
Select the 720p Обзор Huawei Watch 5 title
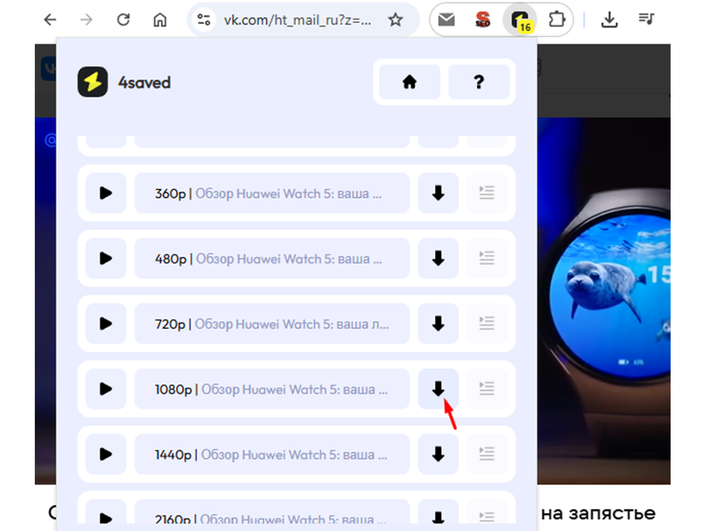(x=272, y=324)
